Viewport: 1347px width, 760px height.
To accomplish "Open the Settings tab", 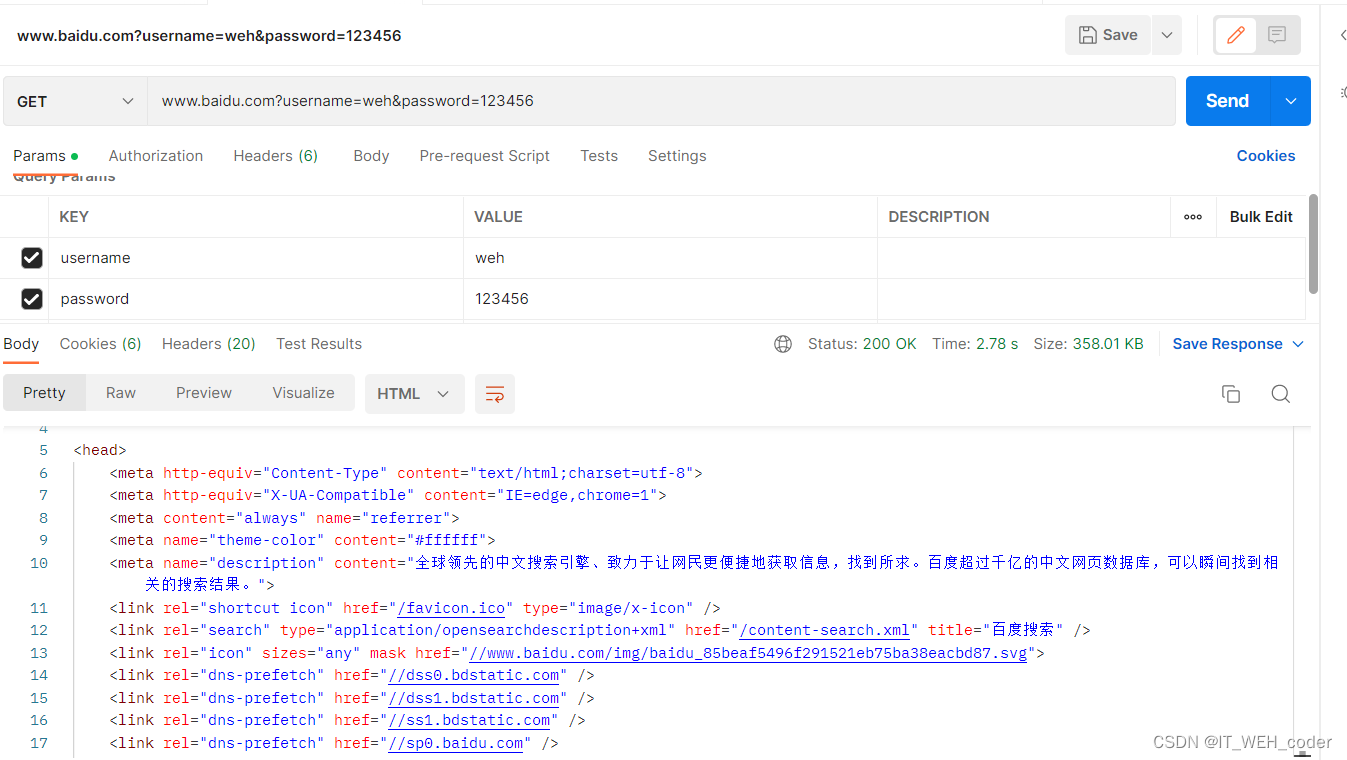I will click(677, 156).
